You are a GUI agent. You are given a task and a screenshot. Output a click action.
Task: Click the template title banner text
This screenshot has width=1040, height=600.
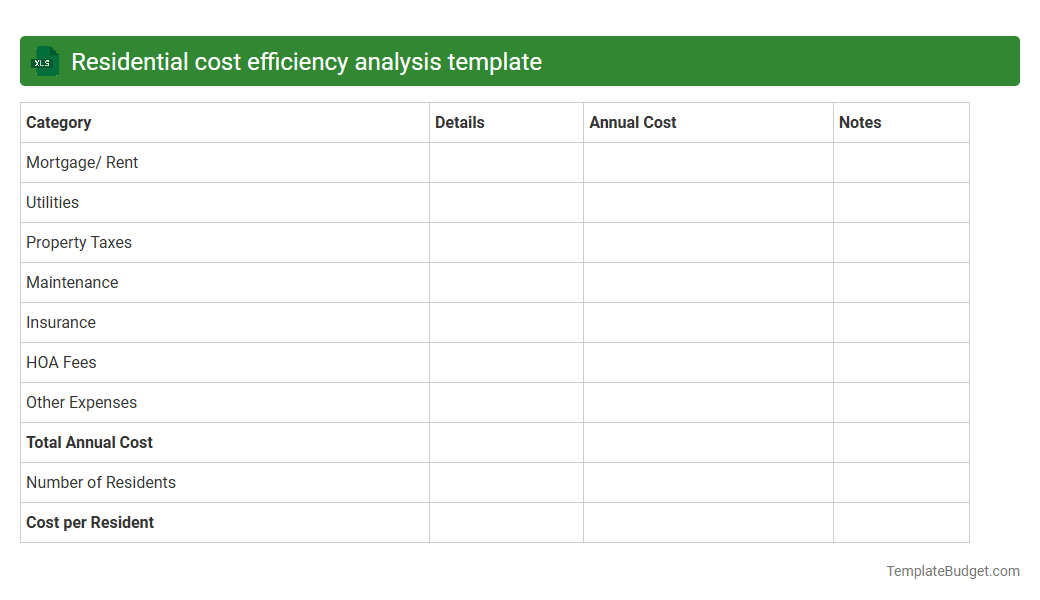click(x=305, y=61)
